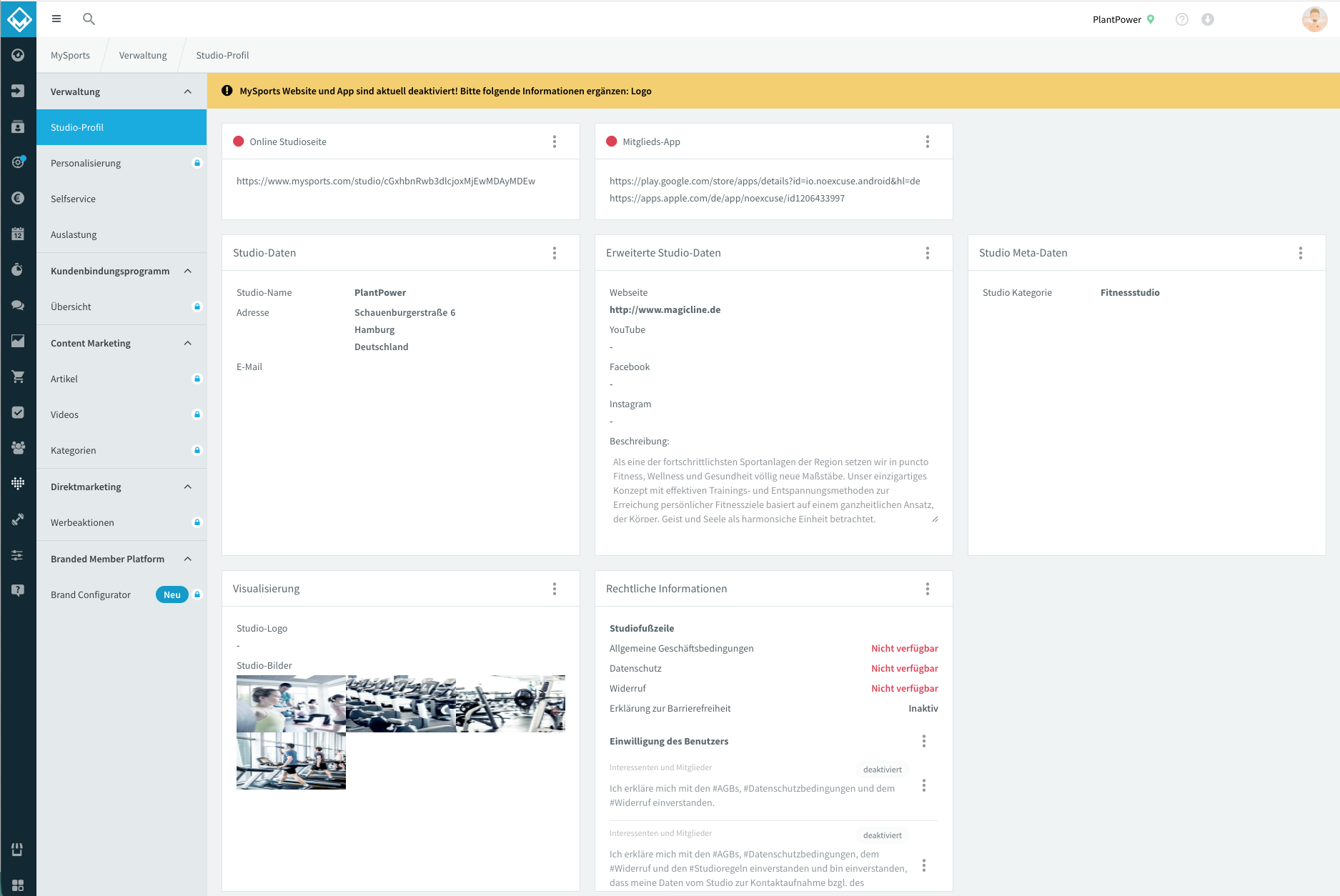Viewport: 1340px width, 896px height.
Task: Select Studio-Profil in the sidebar
Action: [121, 127]
